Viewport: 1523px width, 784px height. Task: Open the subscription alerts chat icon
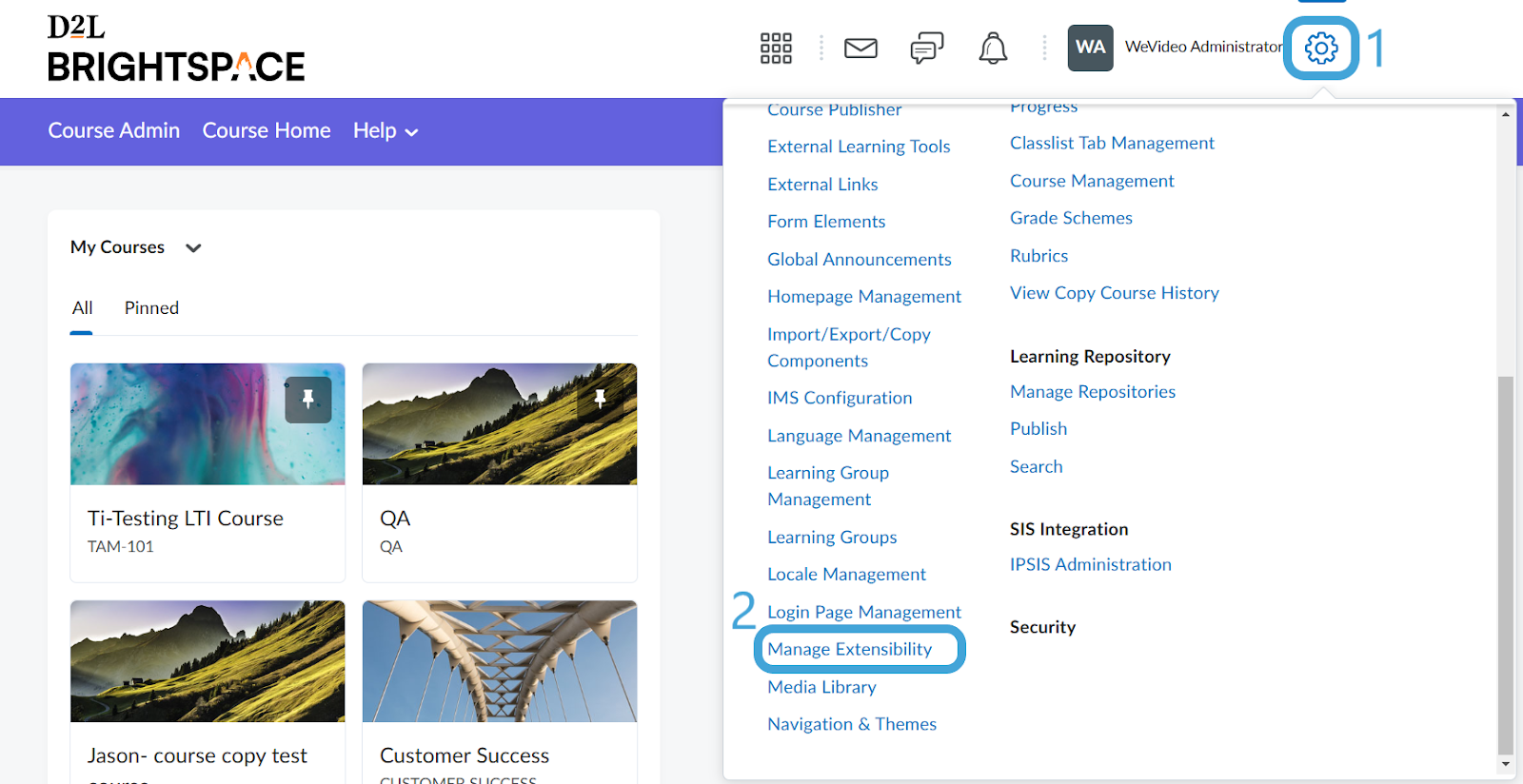tap(926, 48)
